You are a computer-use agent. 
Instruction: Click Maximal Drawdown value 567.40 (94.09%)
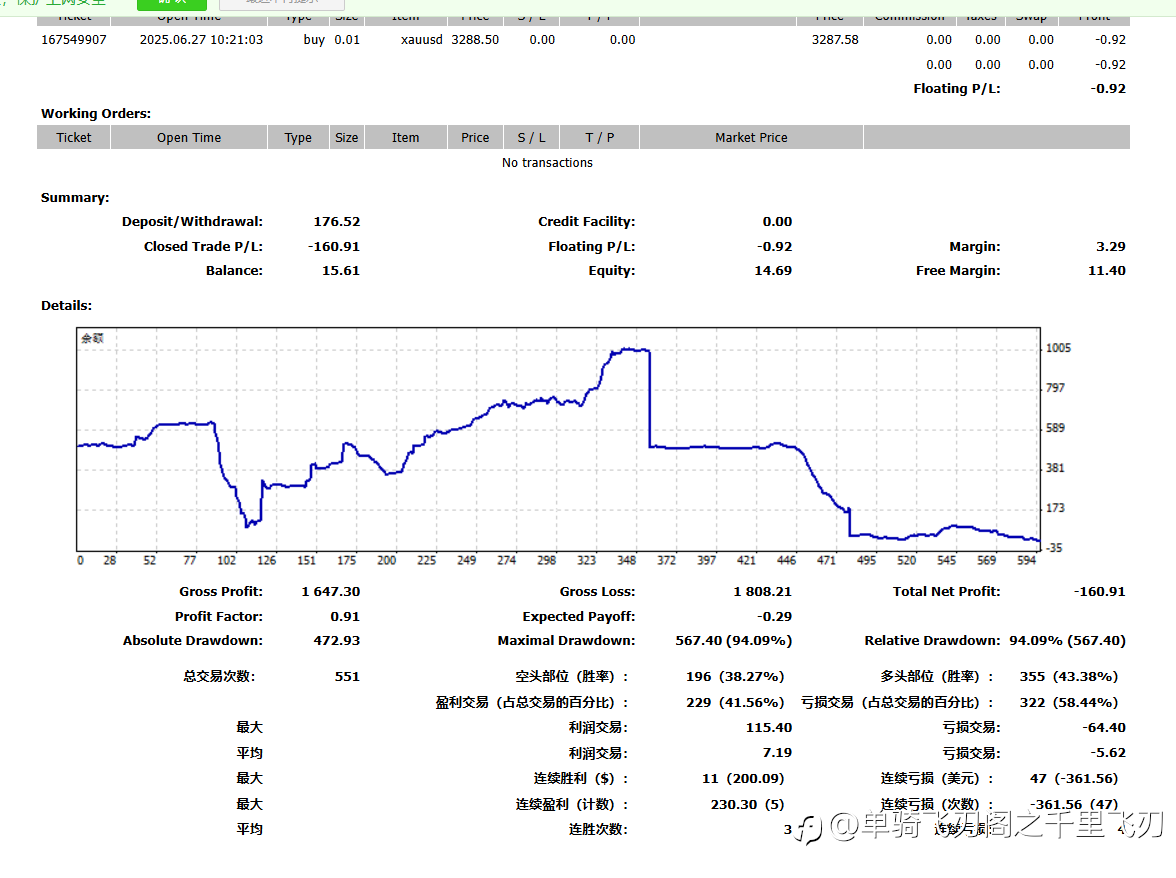click(x=734, y=640)
